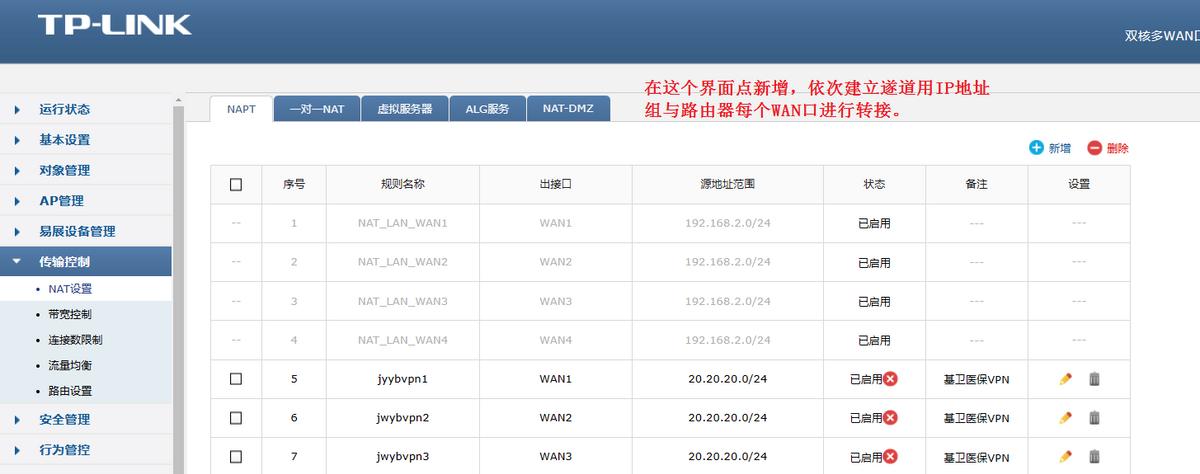The width and height of the screenshot is (1200, 474).
Task: Disable jwybvpn2 via red X status icon
Action: pyautogui.click(x=890, y=417)
